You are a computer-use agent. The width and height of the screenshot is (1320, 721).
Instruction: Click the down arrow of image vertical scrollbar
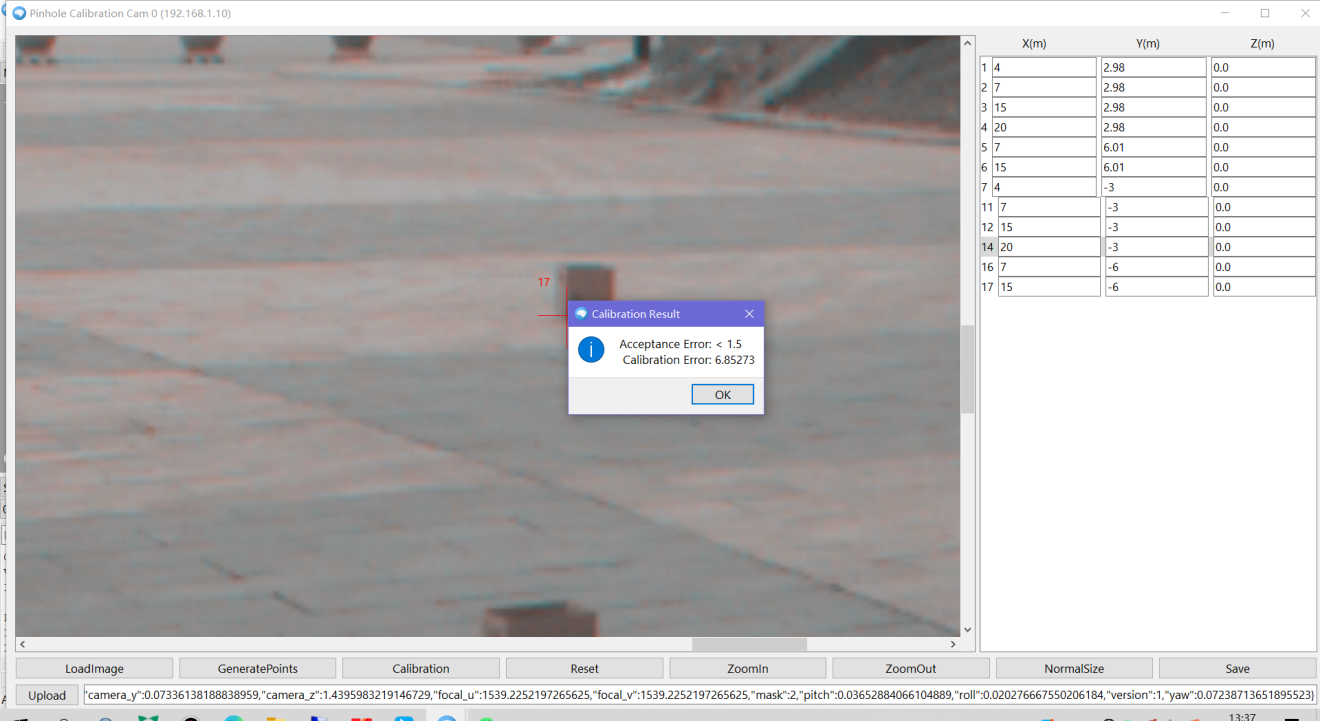click(x=967, y=629)
